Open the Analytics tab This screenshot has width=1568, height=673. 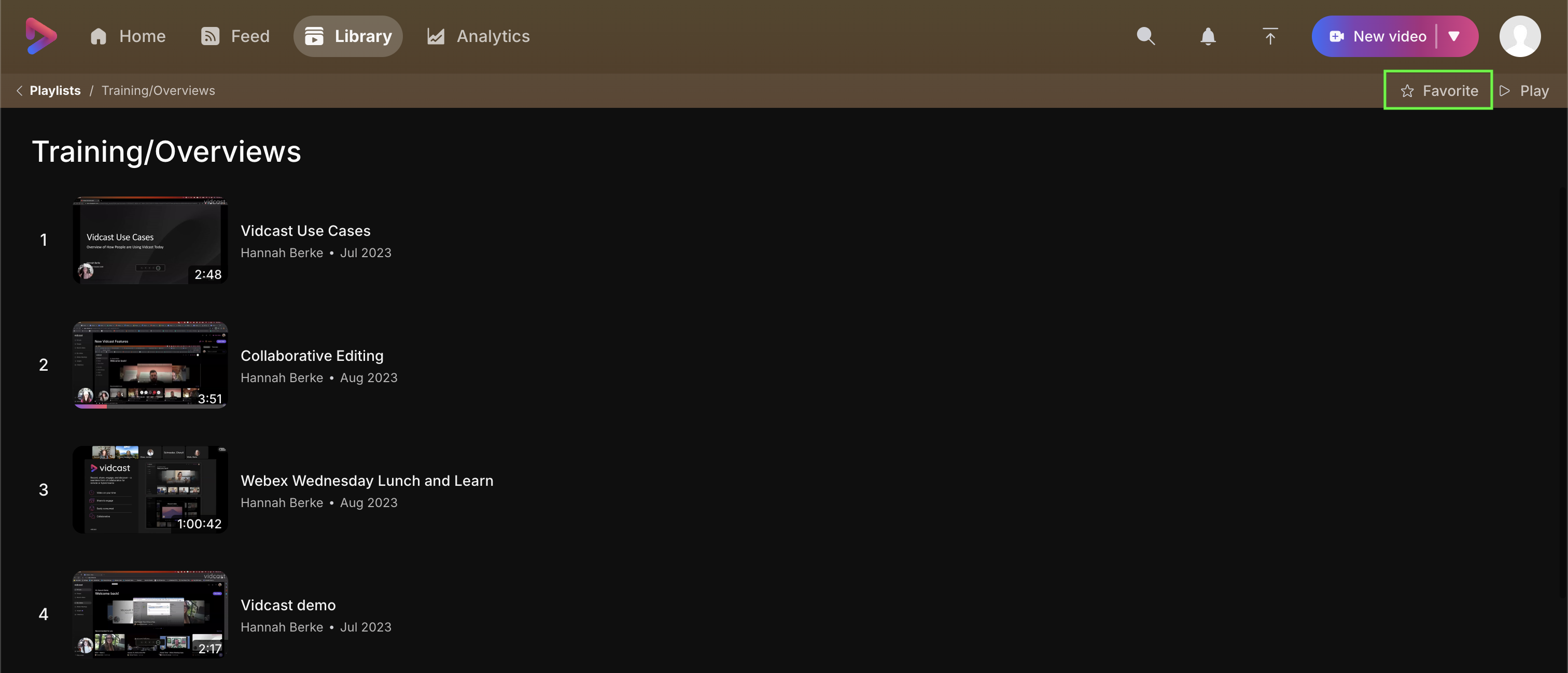478,36
